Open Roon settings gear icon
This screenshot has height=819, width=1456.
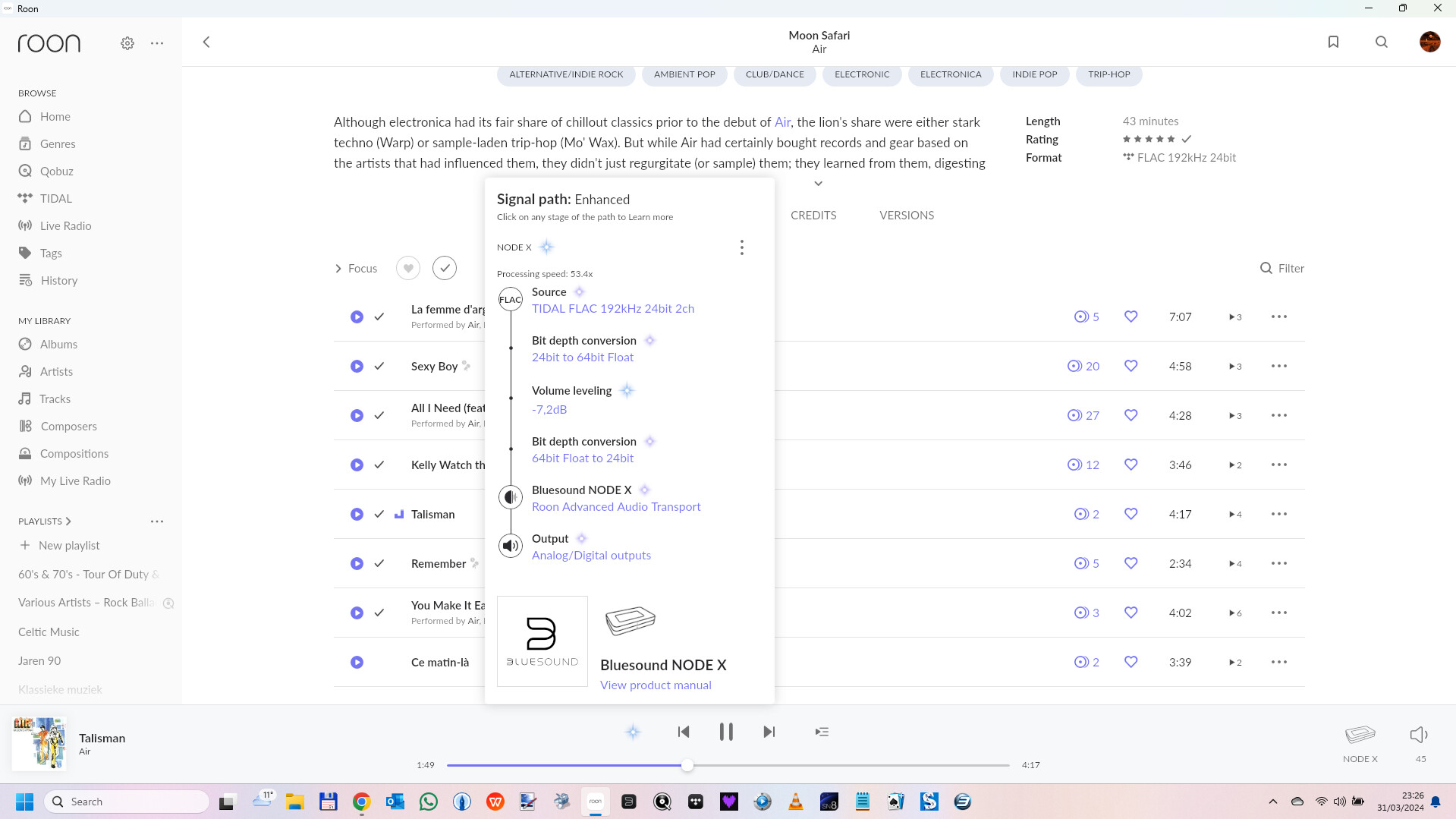(x=127, y=43)
